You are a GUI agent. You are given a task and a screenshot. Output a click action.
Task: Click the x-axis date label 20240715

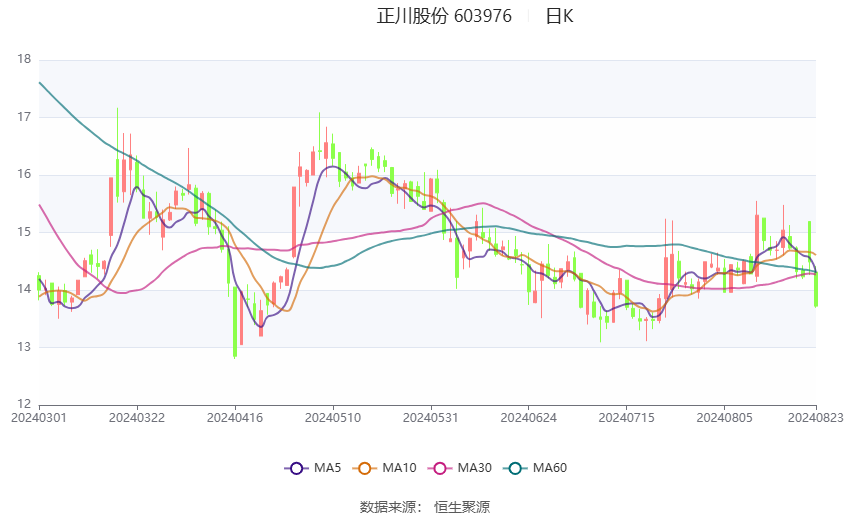[626, 418]
